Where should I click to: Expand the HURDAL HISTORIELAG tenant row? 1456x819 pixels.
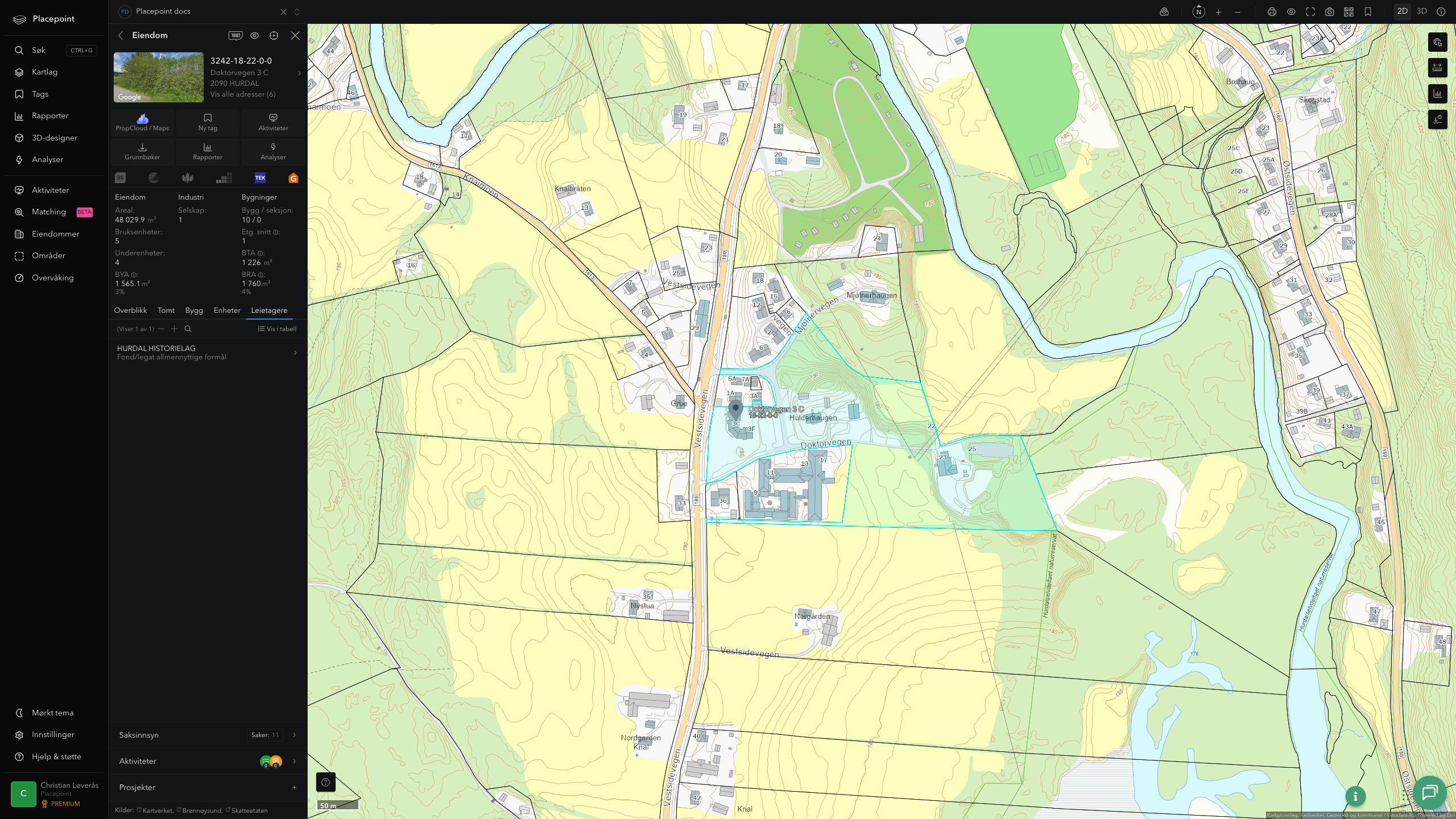click(208, 353)
